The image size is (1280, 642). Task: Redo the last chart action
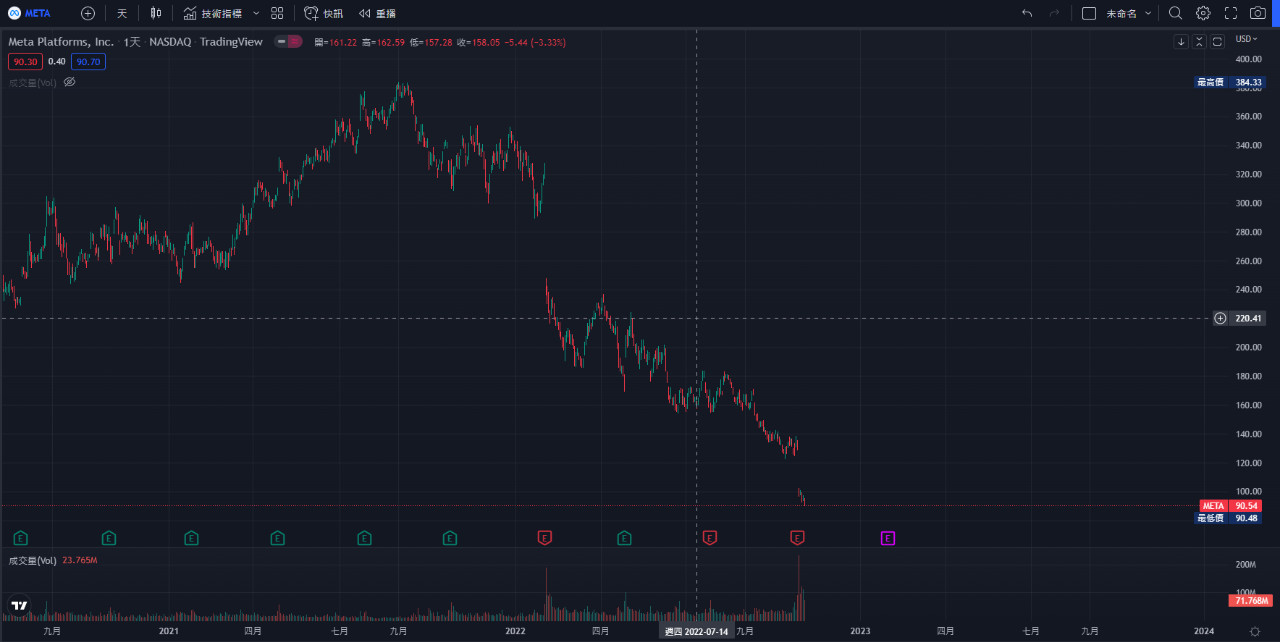click(x=1054, y=13)
